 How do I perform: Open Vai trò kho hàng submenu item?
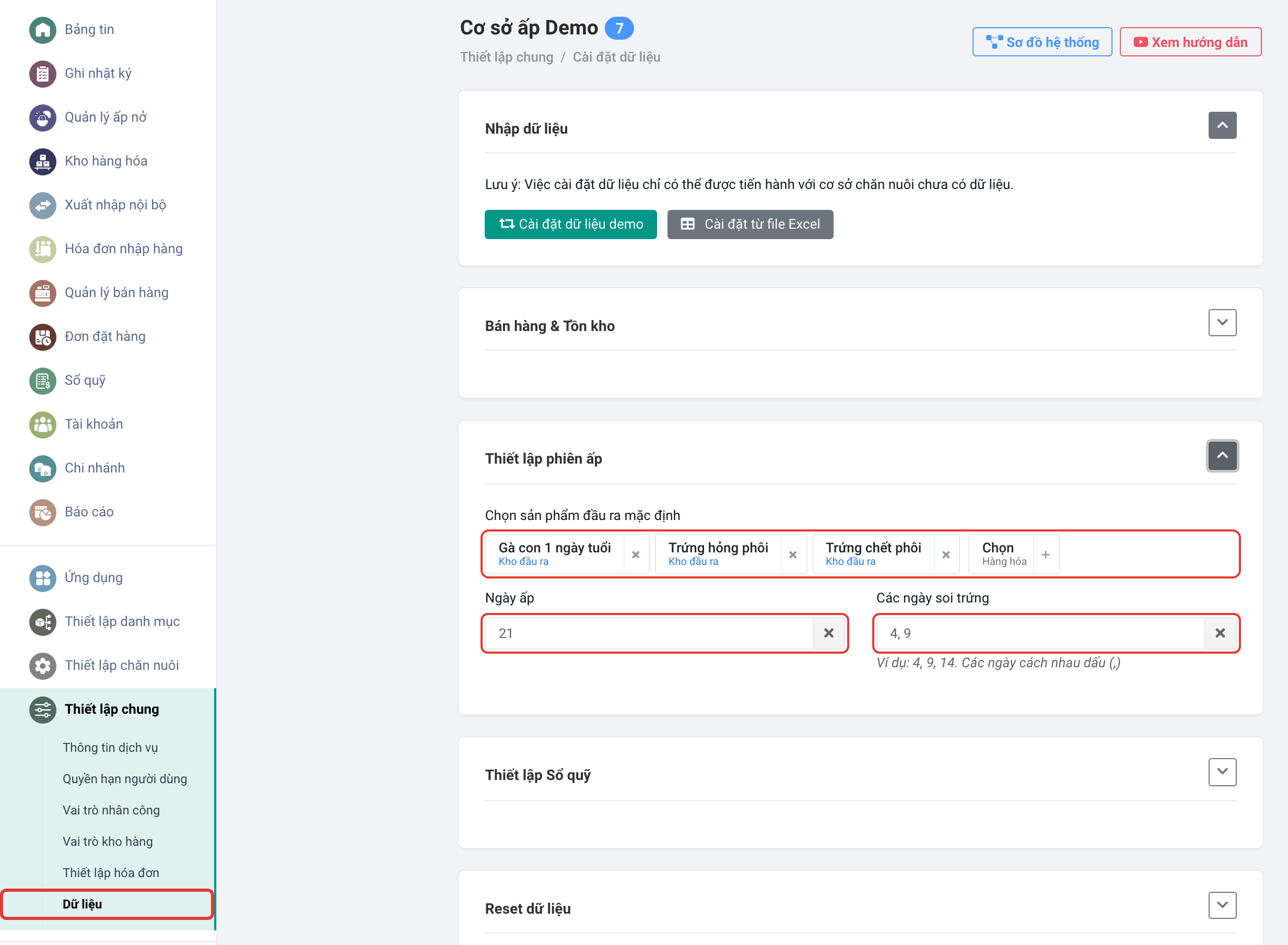coord(108,842)
